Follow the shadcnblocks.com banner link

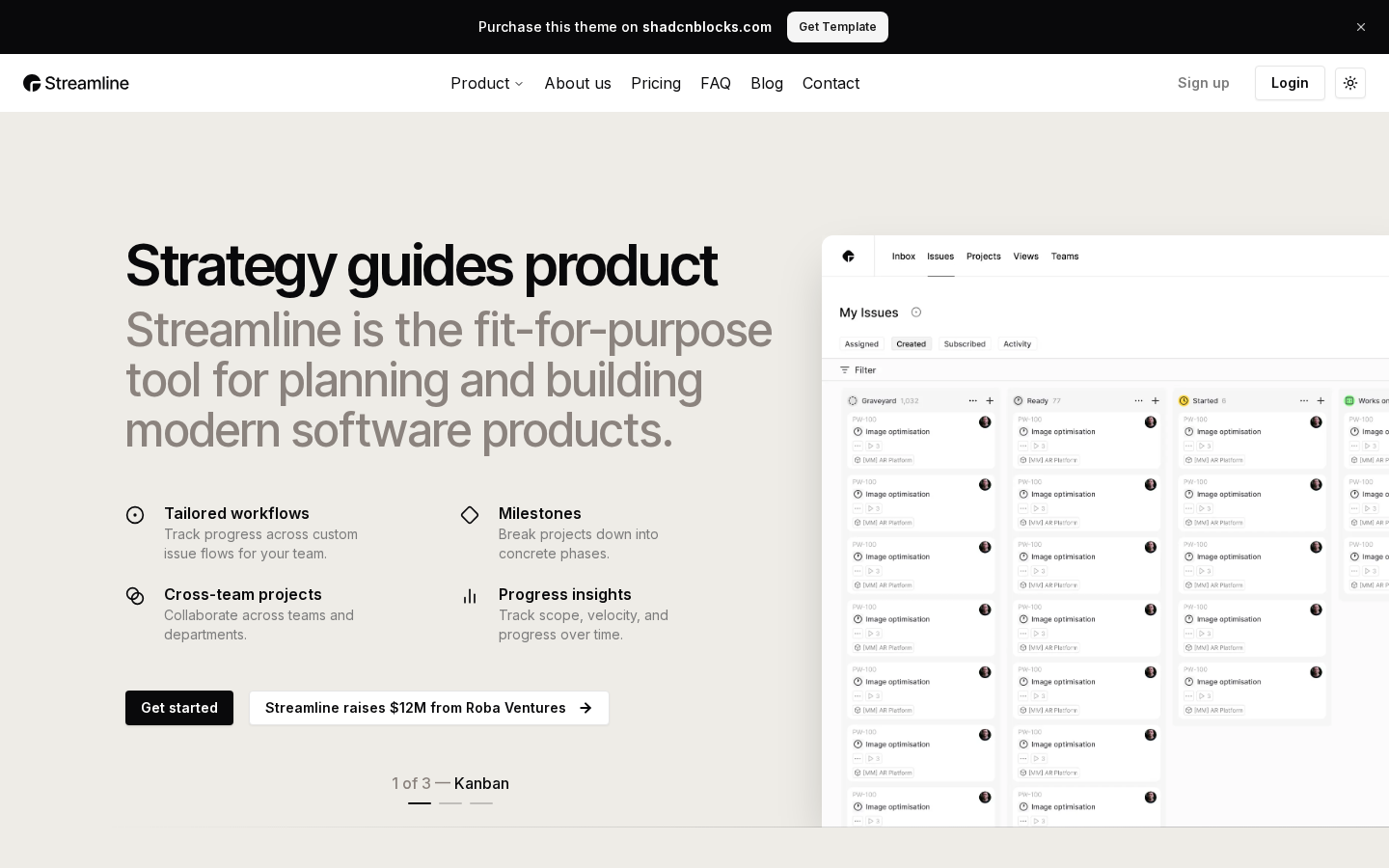click(707, 27)
